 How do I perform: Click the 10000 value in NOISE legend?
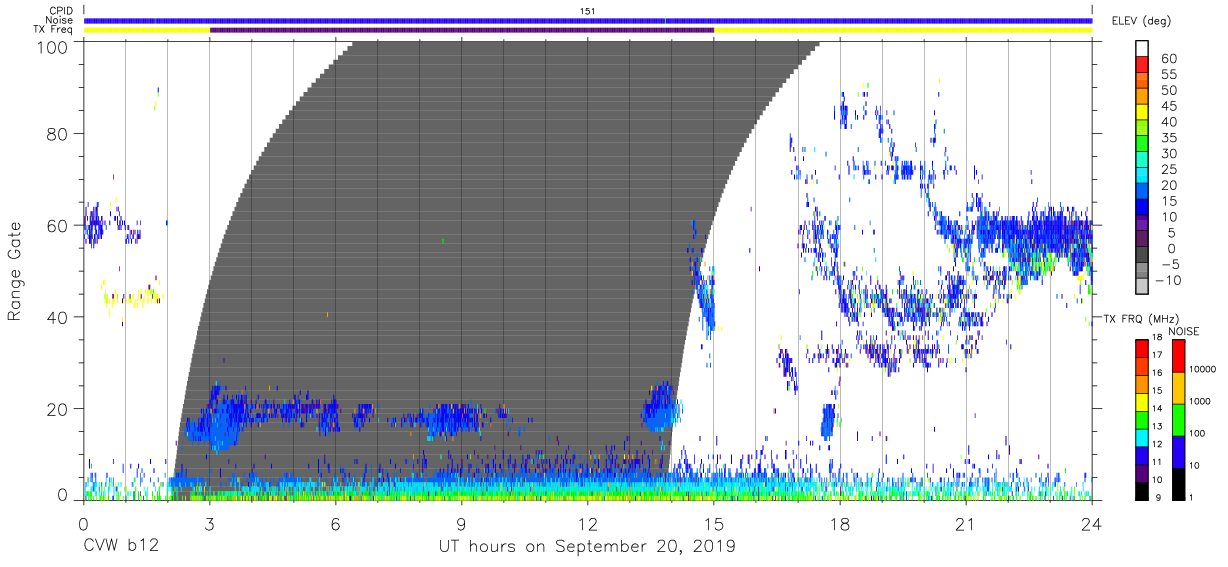tap(1203, 370)
